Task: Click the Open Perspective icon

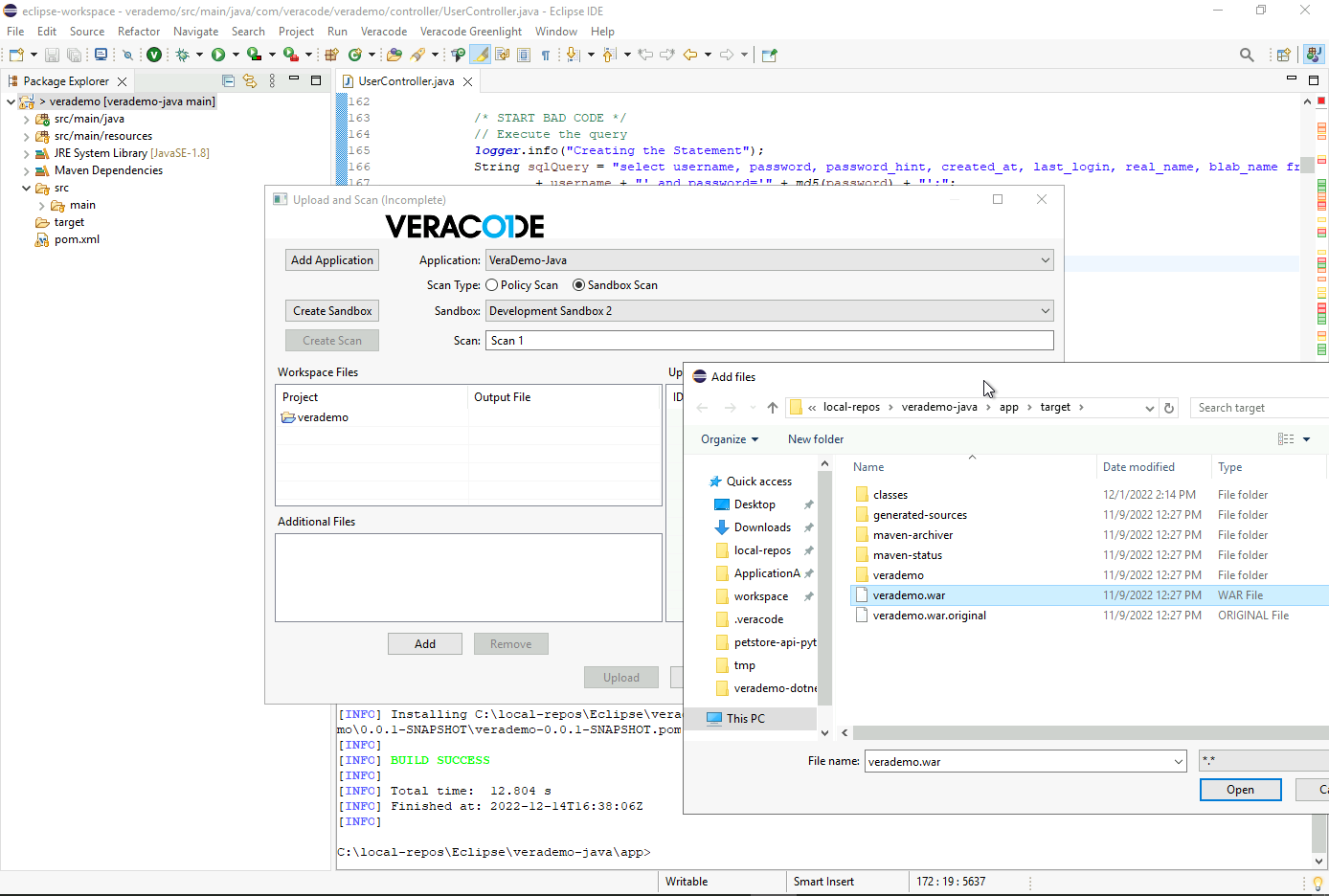Action: (1283, 55)
